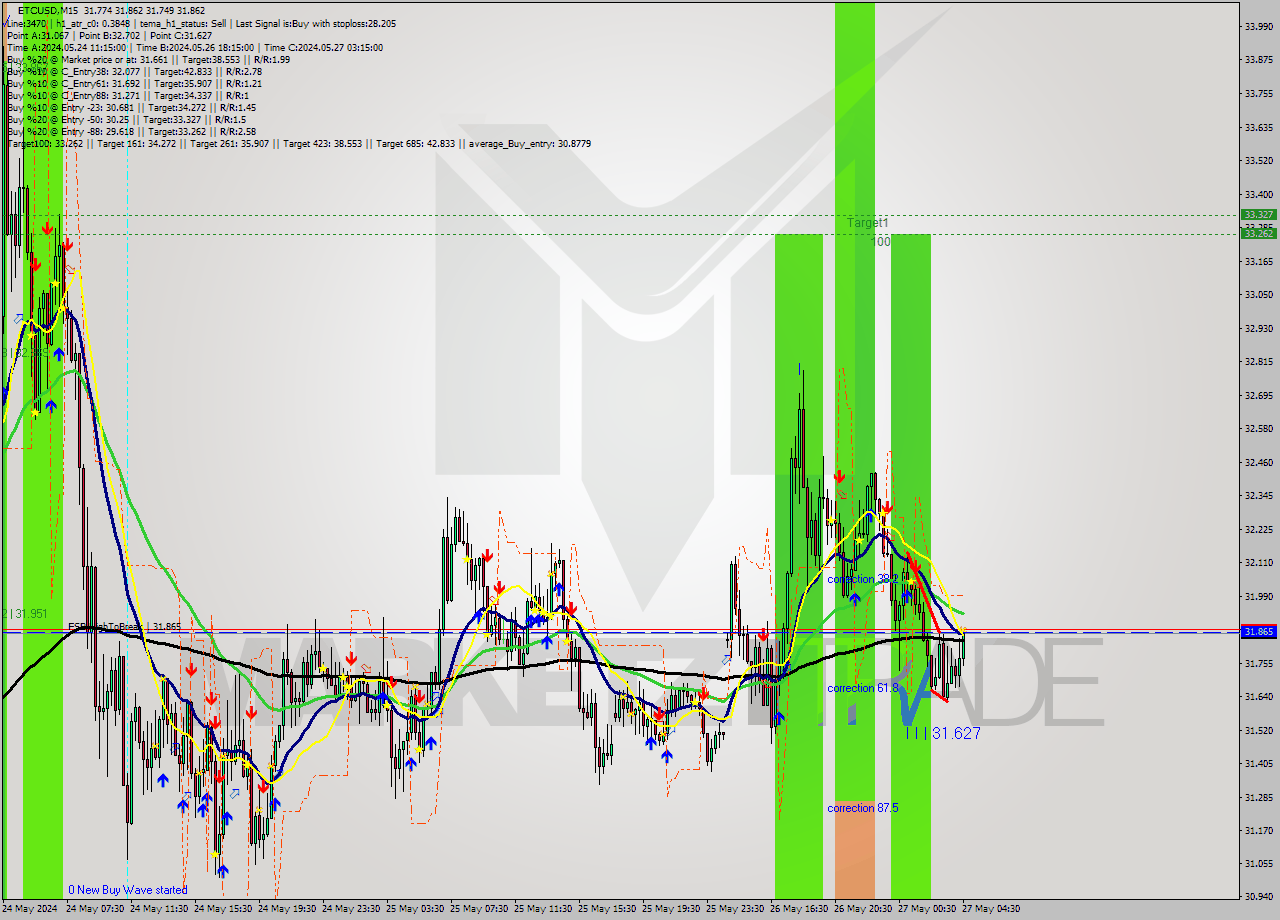Select the 'C_Entry61: 31.692' line
The image size is (1280, 920).
point(134,83)
